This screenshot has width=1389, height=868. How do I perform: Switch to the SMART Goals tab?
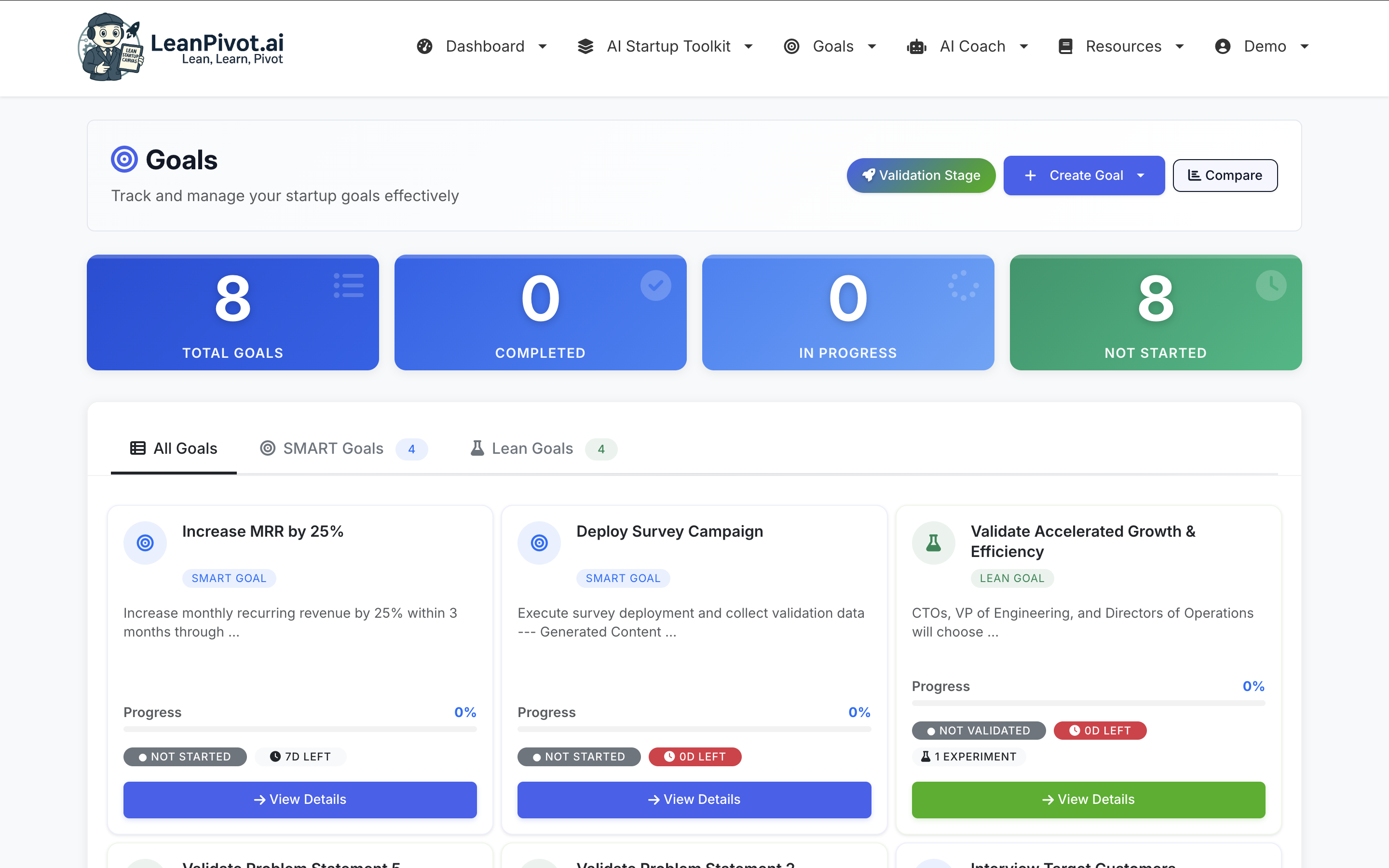[333, 448]
